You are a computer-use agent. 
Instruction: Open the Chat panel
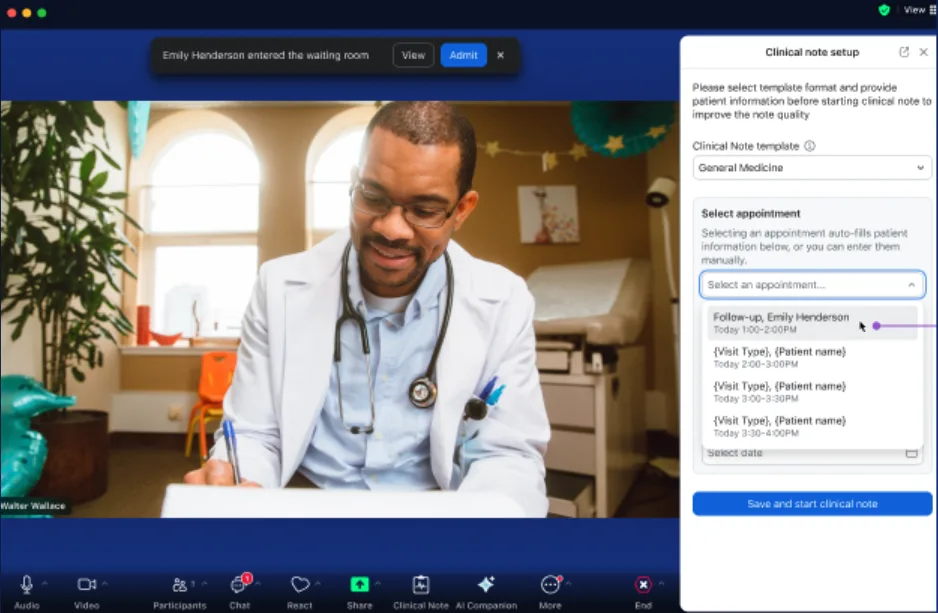pyautogui.click(x=240, y=584)
